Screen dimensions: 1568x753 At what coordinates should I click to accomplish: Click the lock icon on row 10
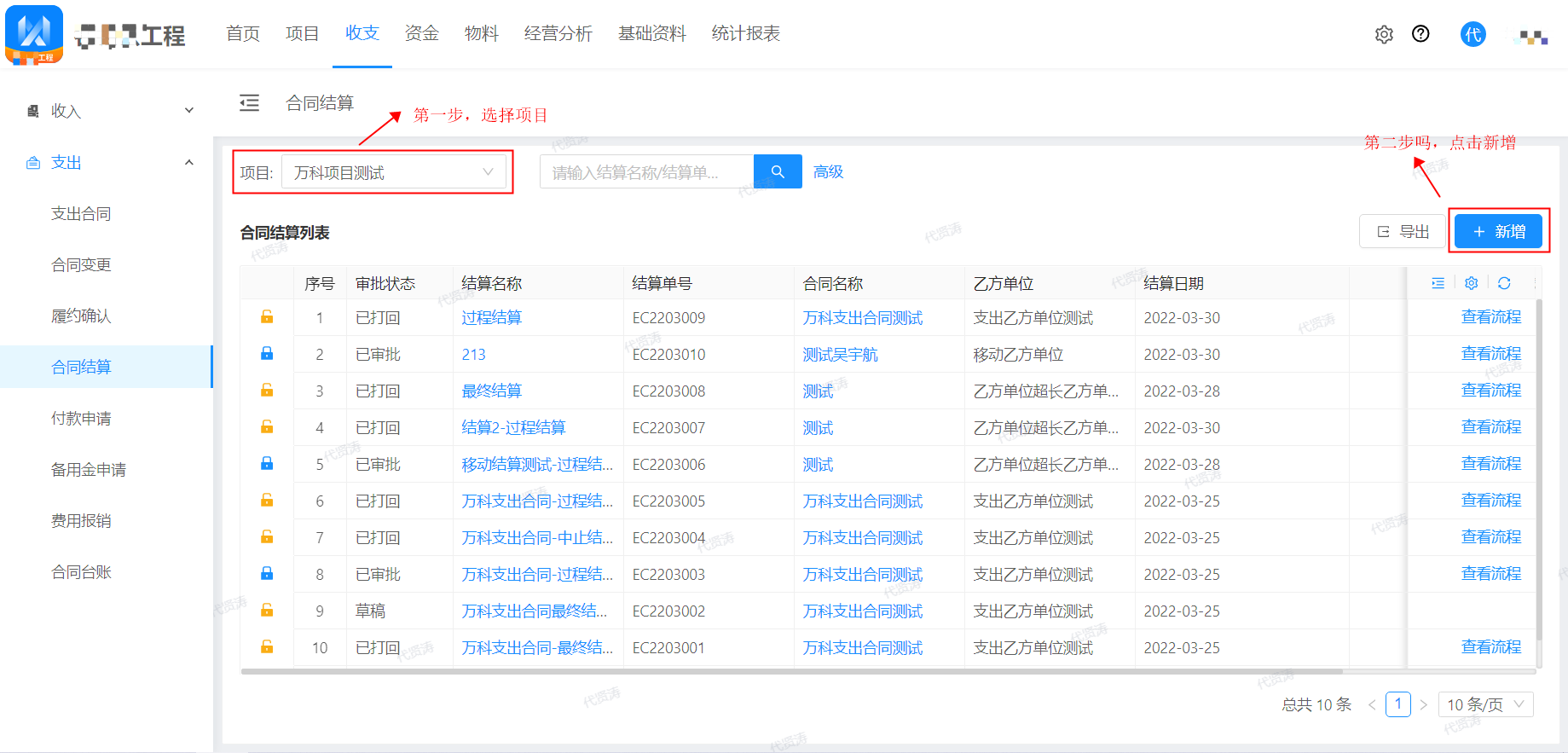click(x=267, y=647)
